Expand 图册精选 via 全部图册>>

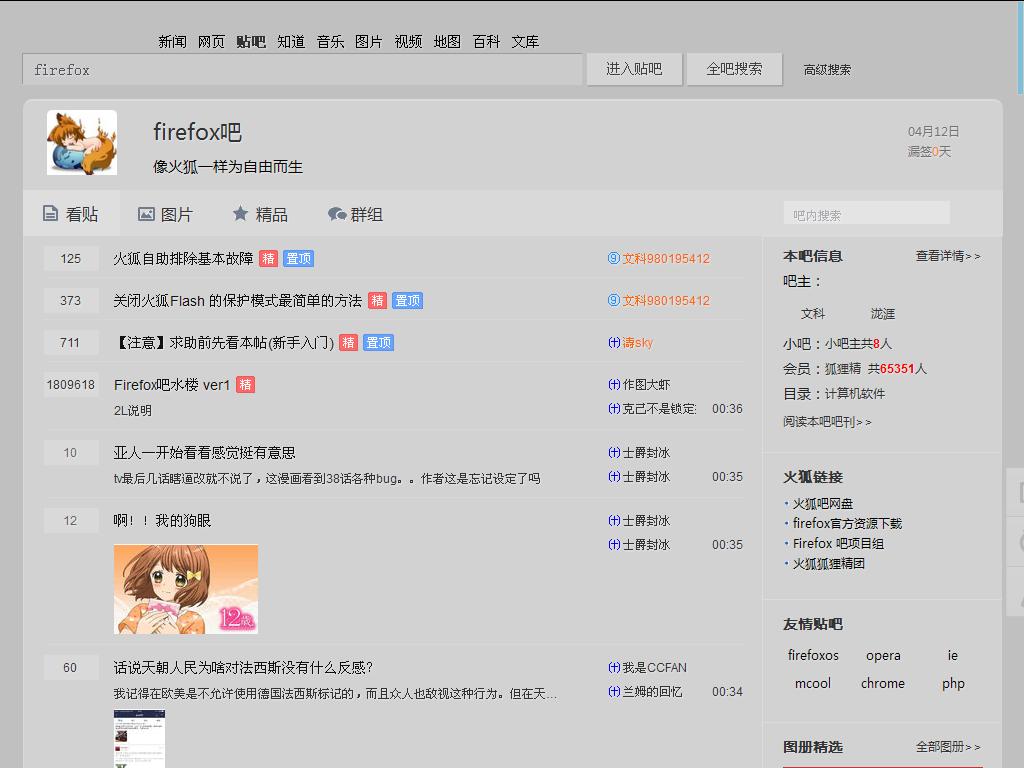(x=946, y=746)
